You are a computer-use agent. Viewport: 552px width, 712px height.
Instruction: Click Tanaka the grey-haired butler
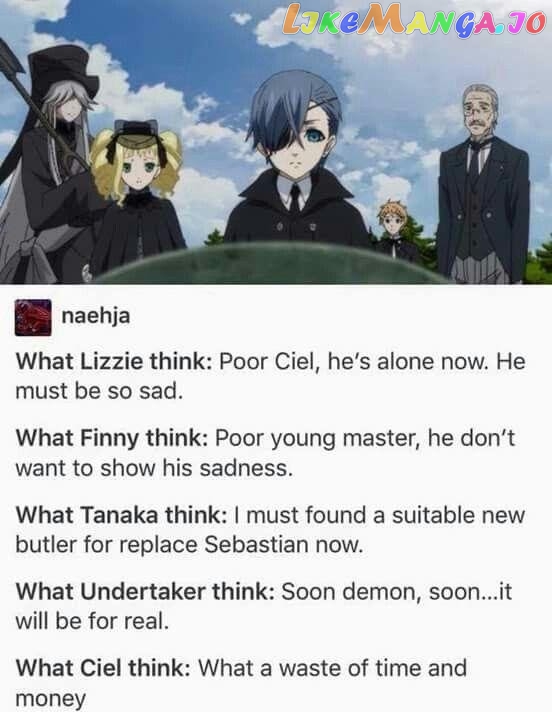tap(483, 184)
